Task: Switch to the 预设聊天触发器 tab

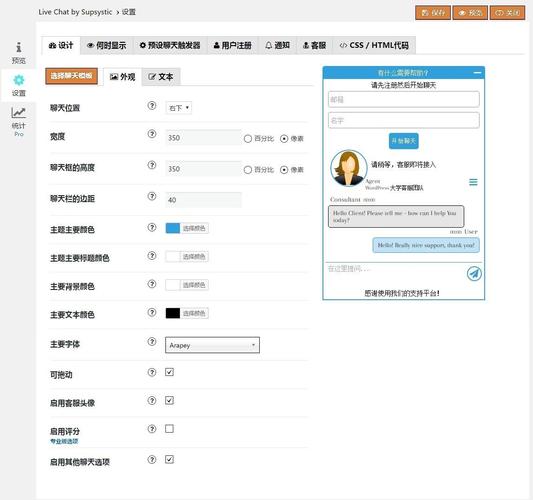Action: (170, 45)
